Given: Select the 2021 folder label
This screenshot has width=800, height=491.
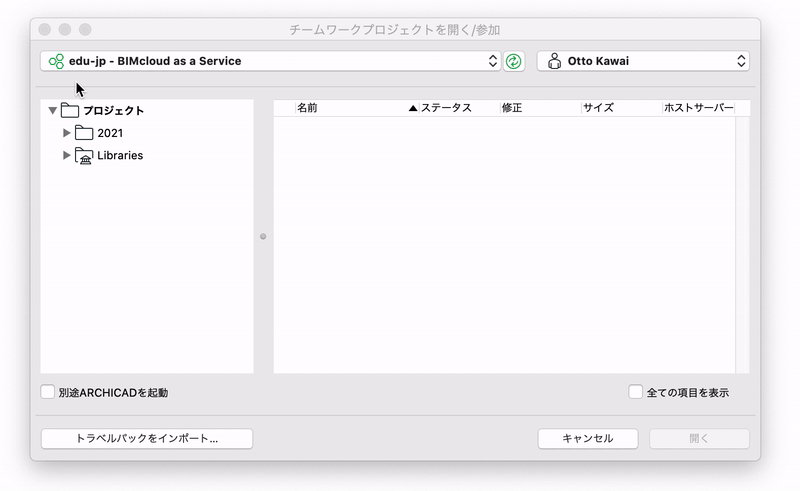Looking at the screenshot, I should click(x=110, y=133).
